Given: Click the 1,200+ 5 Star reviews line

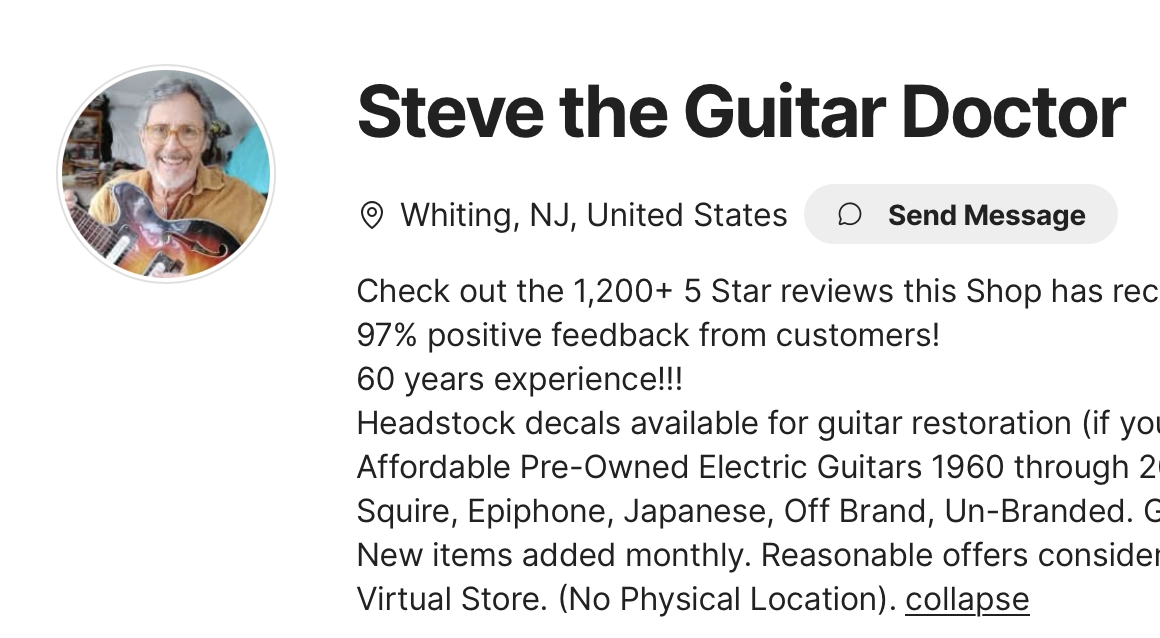Looking at the screenshot, I should point(757,291).
